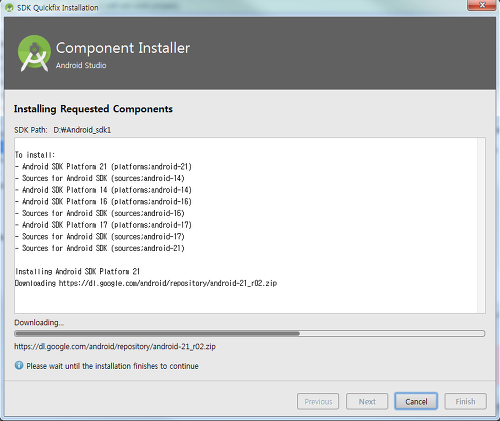Select 'Android SDK Platform 16 (platforms;android-16)' line
This screenshot has height=421, width=500.
pos(103,202)
